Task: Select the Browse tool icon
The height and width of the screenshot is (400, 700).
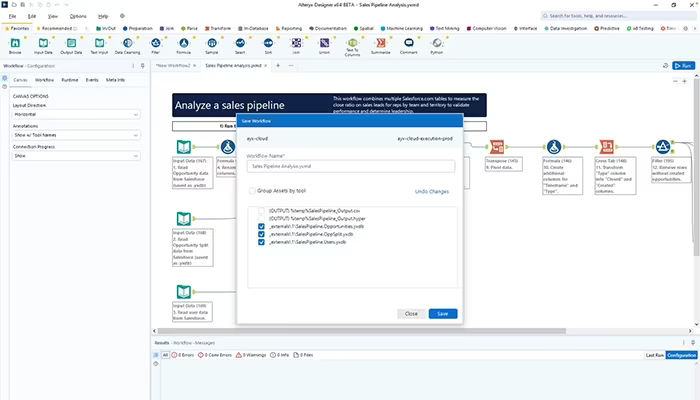Action: (x=15, y=43)
